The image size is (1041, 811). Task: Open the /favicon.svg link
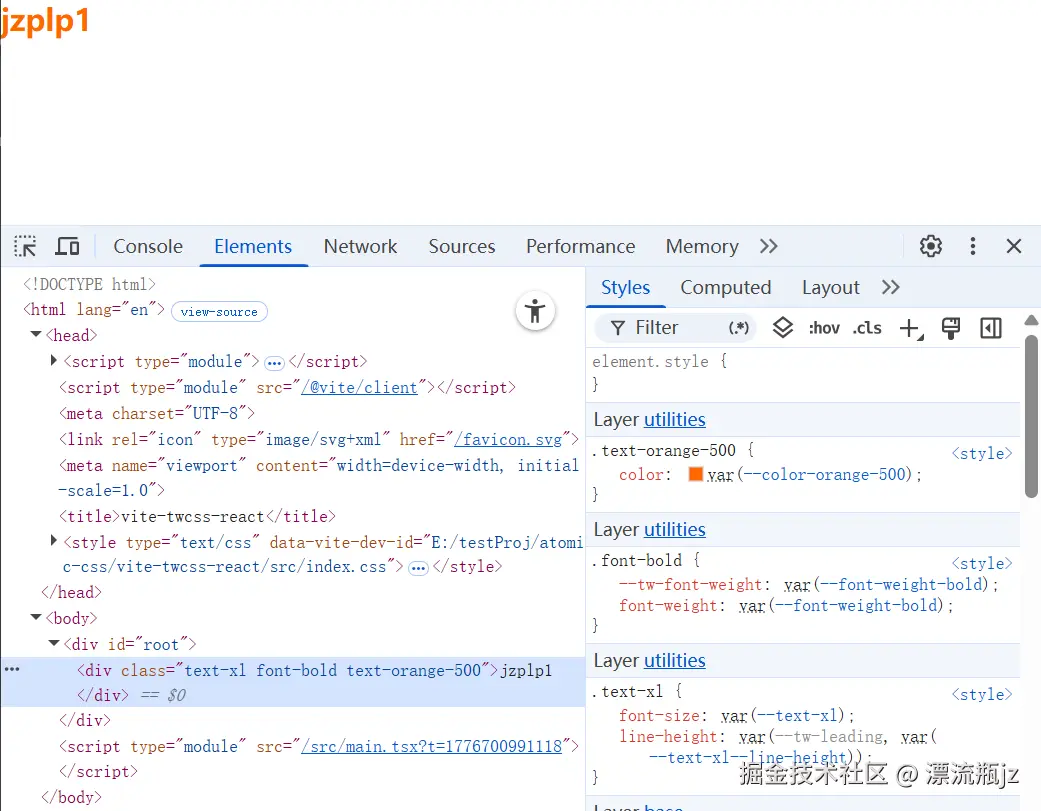[x=508, y=439]
